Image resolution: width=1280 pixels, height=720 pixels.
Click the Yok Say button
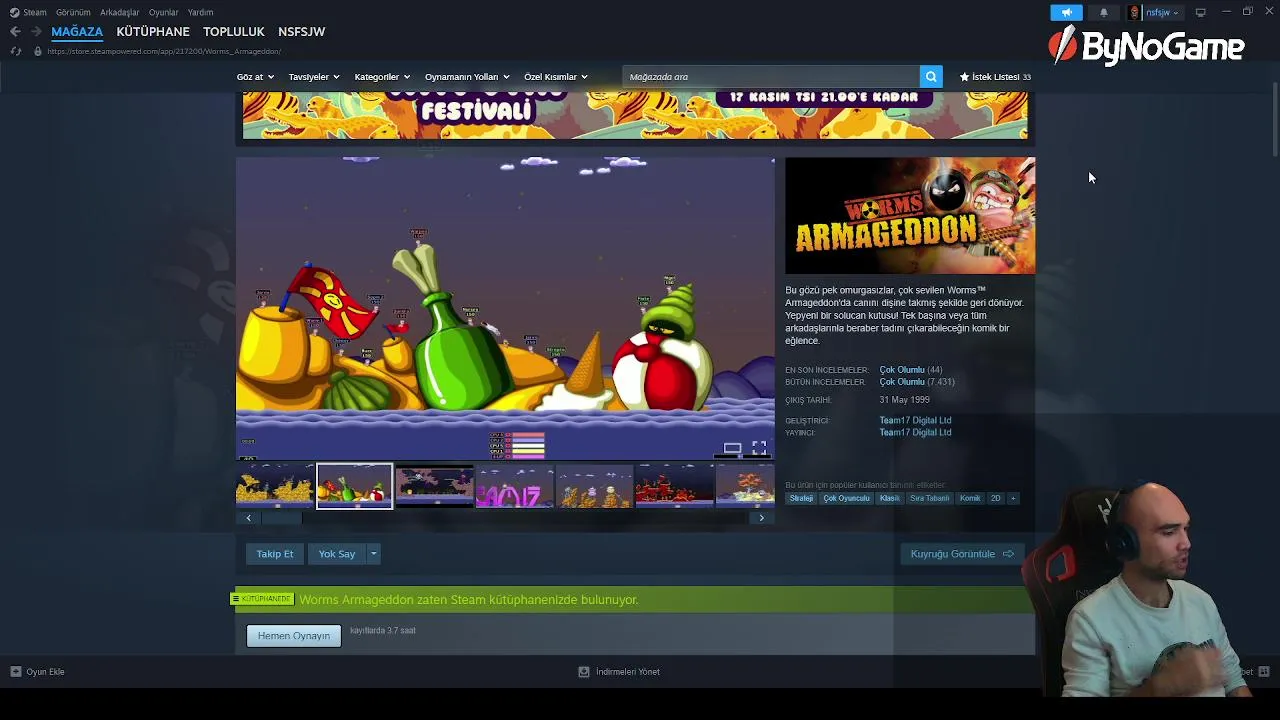pyautogui.click(x=337, y=554)
